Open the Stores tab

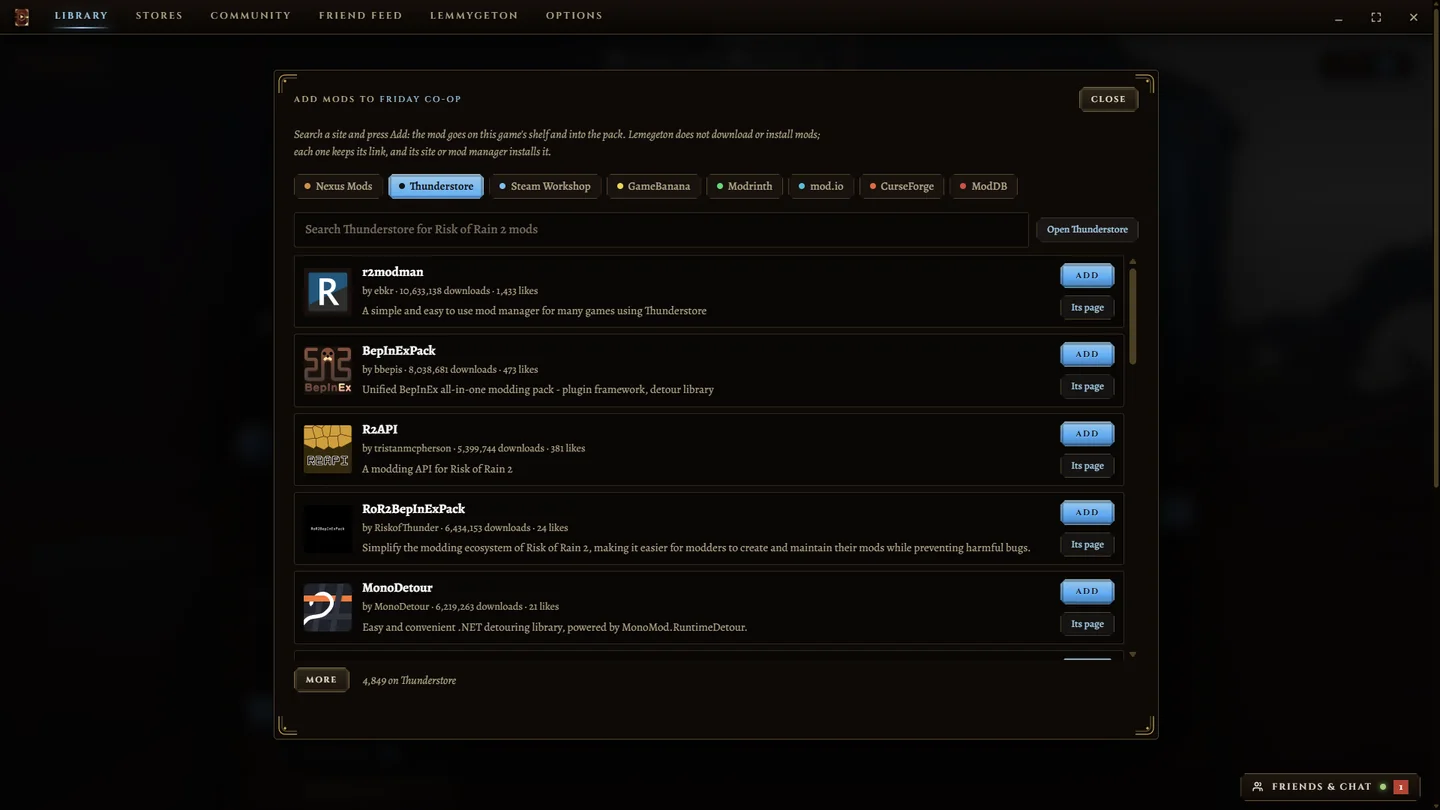click(159, 16)
